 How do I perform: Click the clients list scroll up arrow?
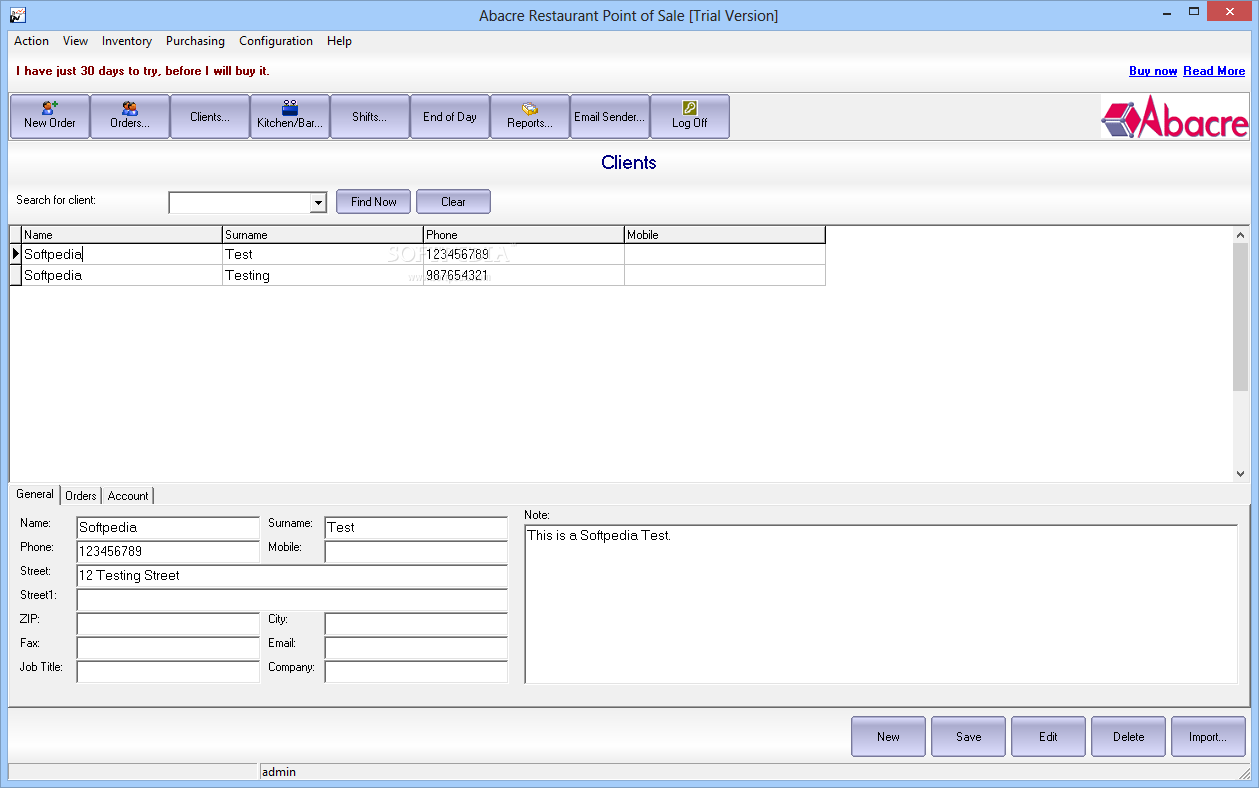(1241, 235)
